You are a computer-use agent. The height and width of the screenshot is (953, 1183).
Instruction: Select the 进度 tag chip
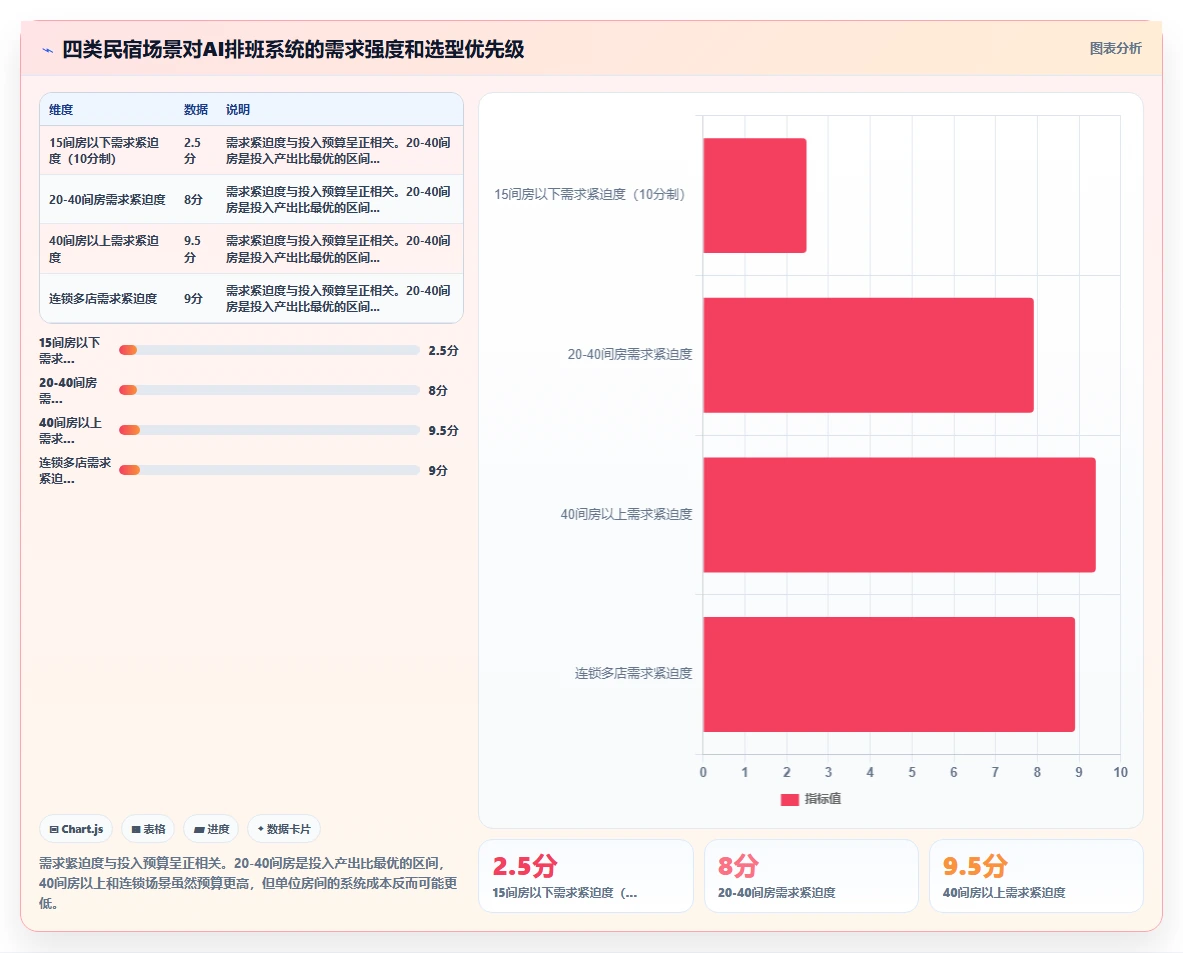(x=211, y=828)
